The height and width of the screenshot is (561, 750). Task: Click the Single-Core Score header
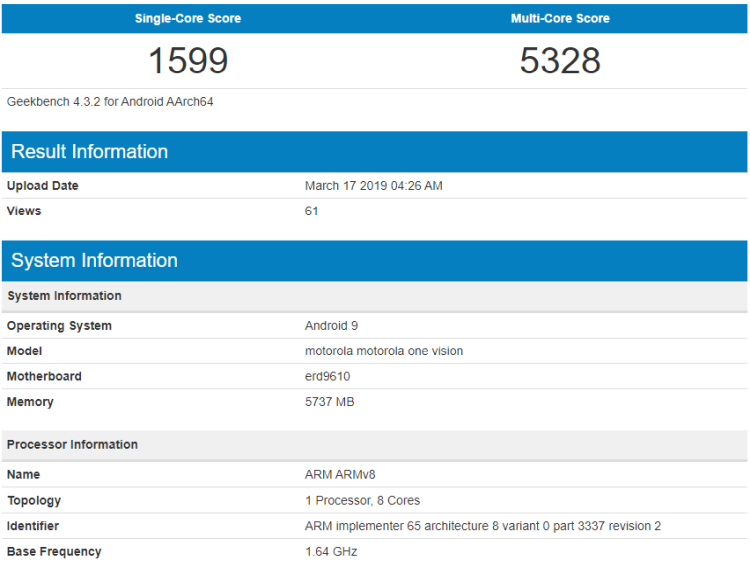coord(188,18)
